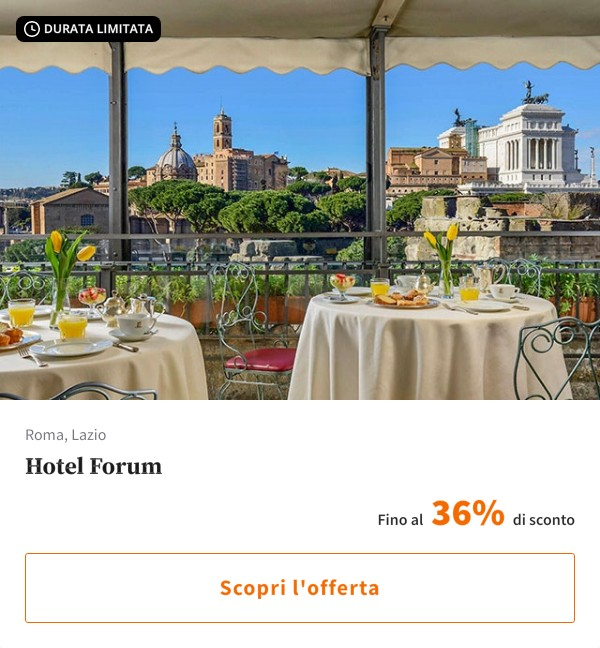The height and width of the screenshot is (648, 600).
Task: Click the brick bell tower in the photo
Action: (x=222, y=130)
